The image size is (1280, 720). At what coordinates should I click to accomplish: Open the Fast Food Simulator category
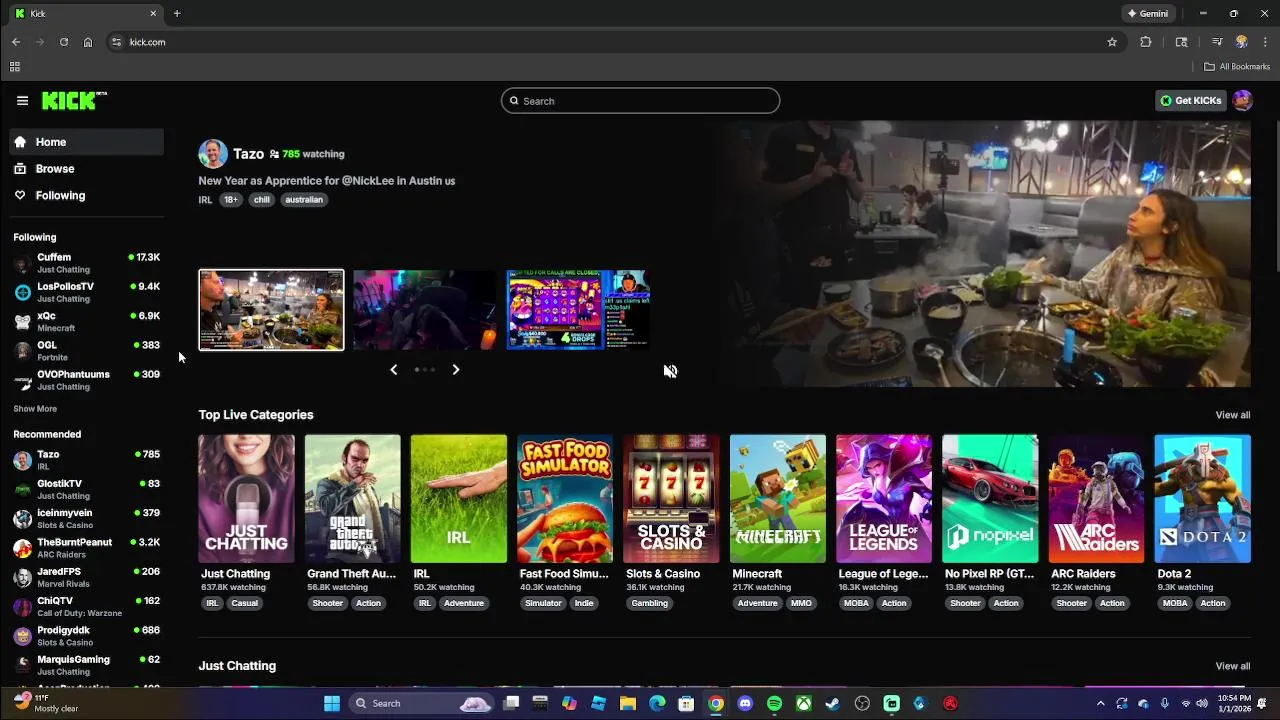565,498
